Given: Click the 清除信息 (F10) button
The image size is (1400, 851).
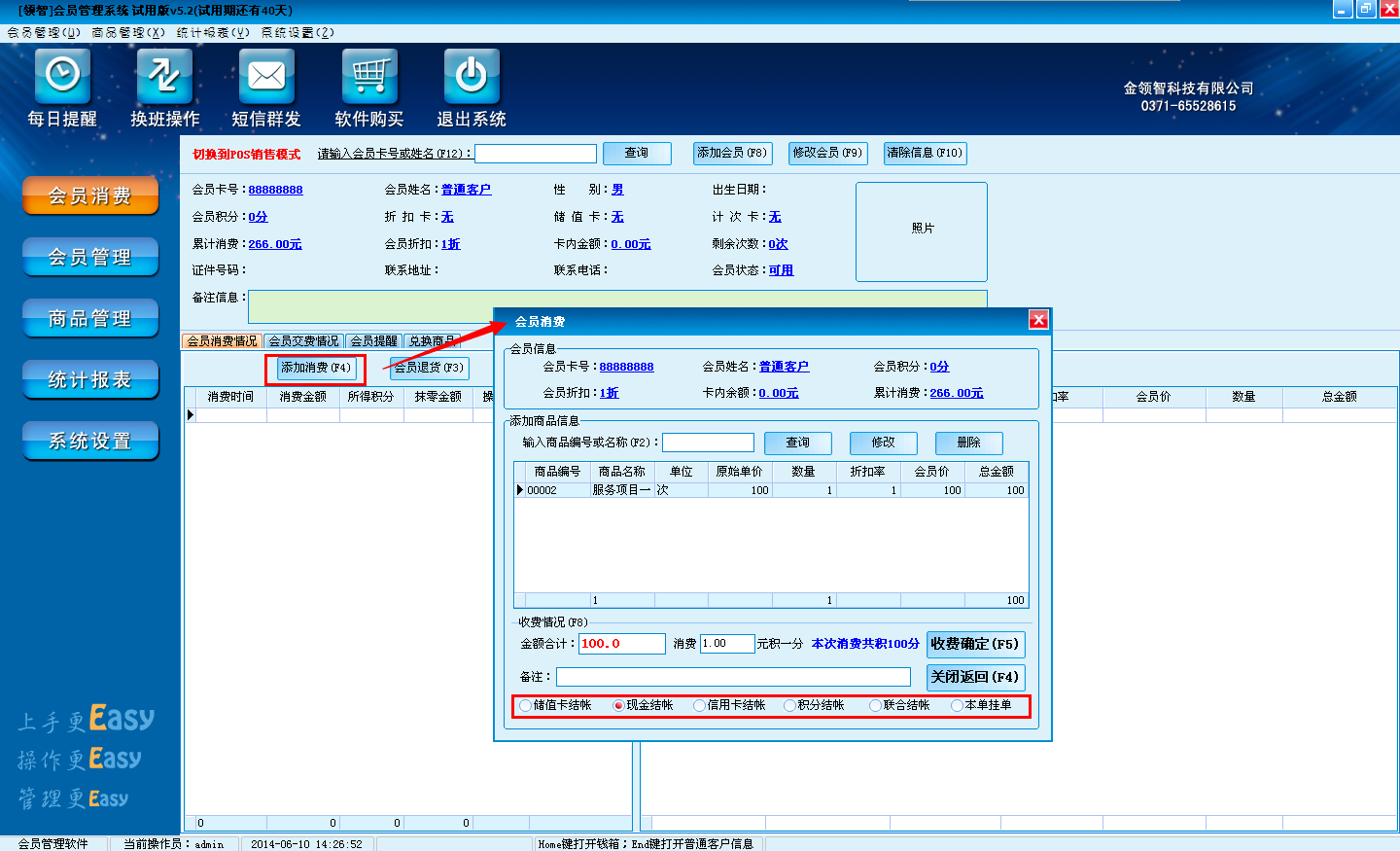Looking at the screenshot, I should (925, 153).
